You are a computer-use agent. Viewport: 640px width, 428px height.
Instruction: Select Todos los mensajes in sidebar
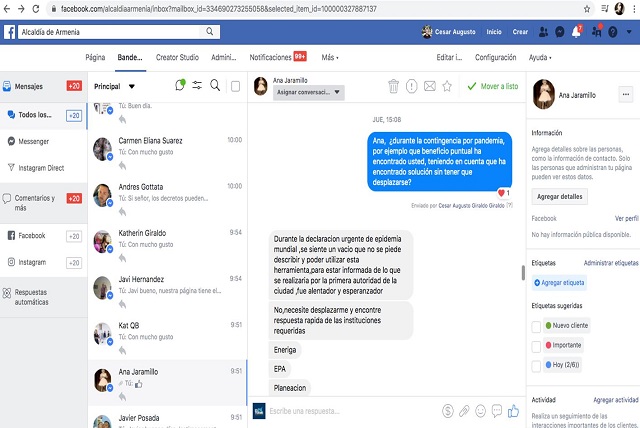[44, 115]
